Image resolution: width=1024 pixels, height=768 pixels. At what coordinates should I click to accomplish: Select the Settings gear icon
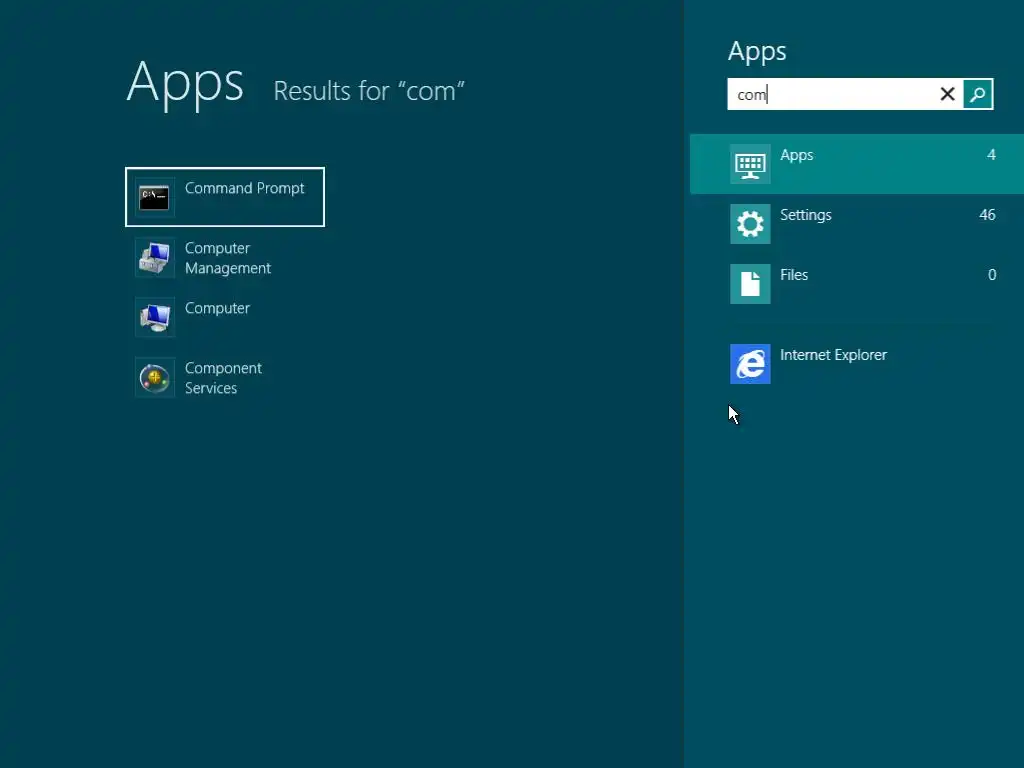[x=750, y=224]
